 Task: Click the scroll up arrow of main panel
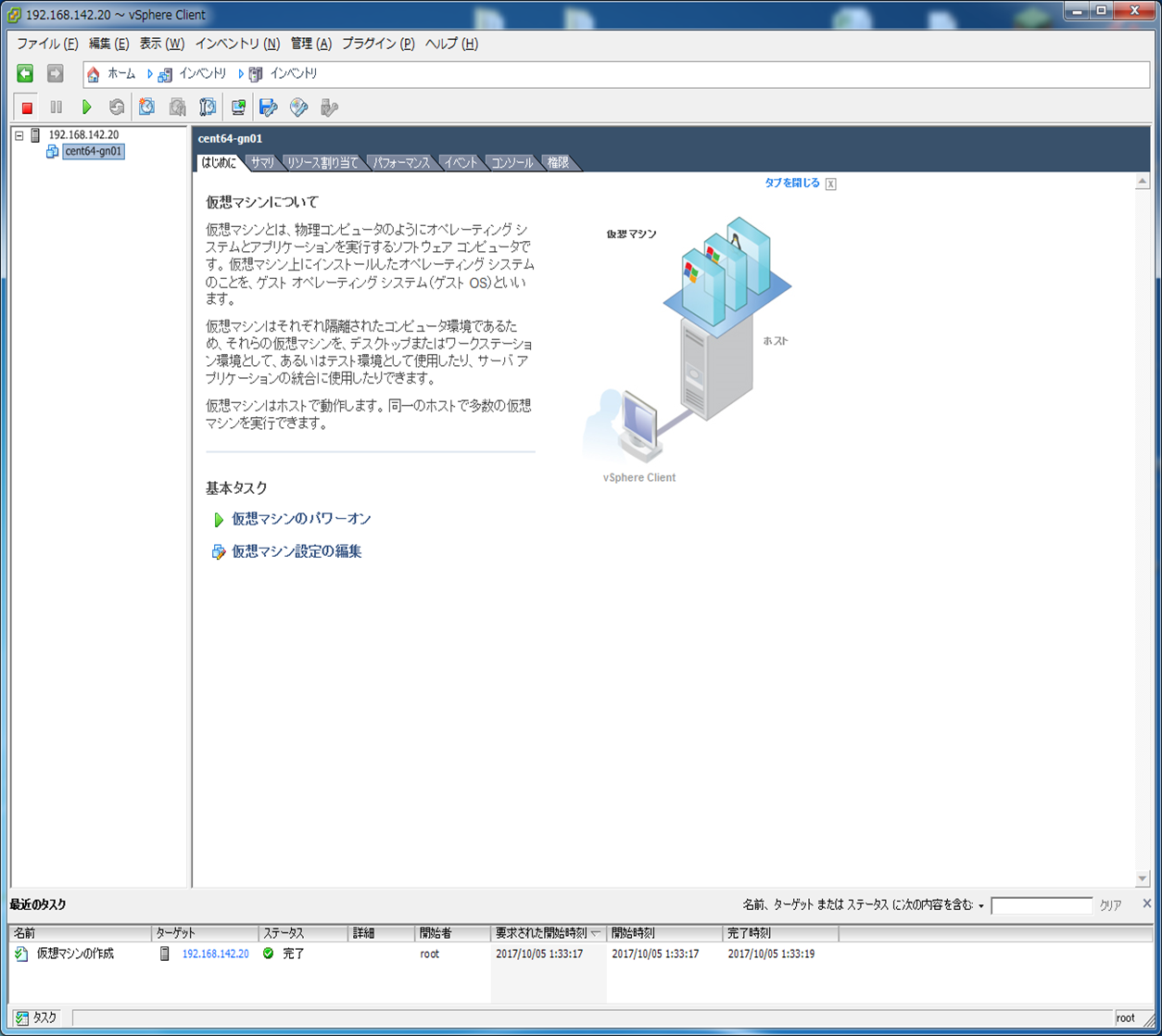point(1143,183)
